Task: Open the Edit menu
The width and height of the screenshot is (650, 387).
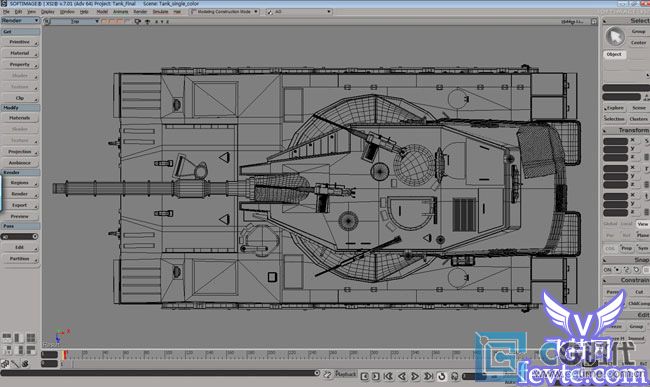Action: (x=18, y=12)
